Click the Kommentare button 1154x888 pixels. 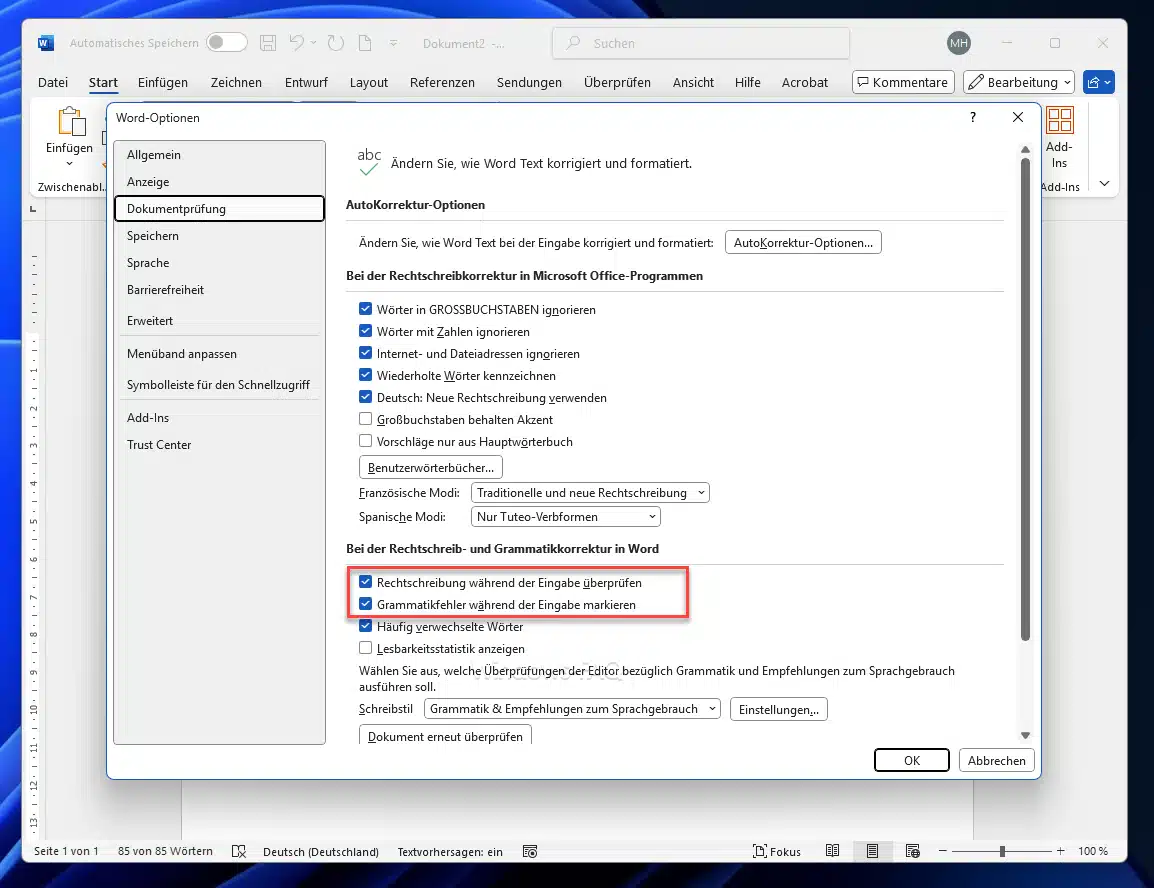tap(903, 82)
